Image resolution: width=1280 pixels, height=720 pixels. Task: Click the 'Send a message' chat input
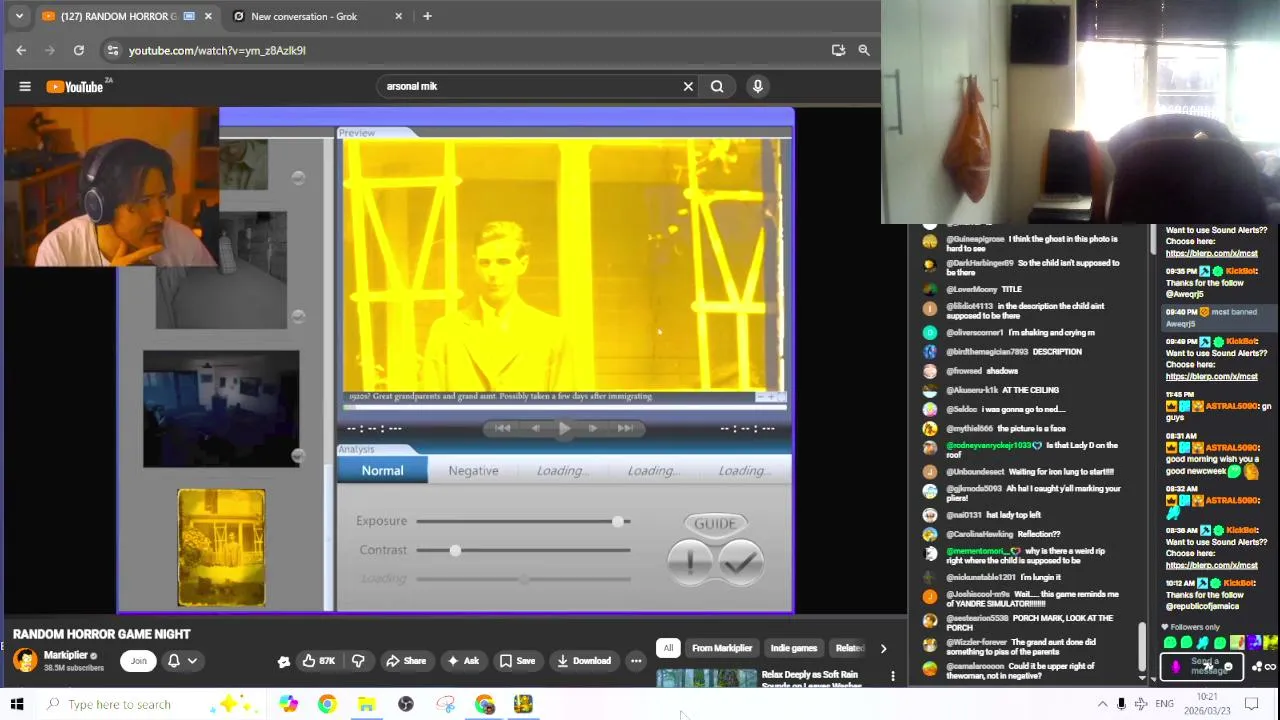coord(1201,666)
